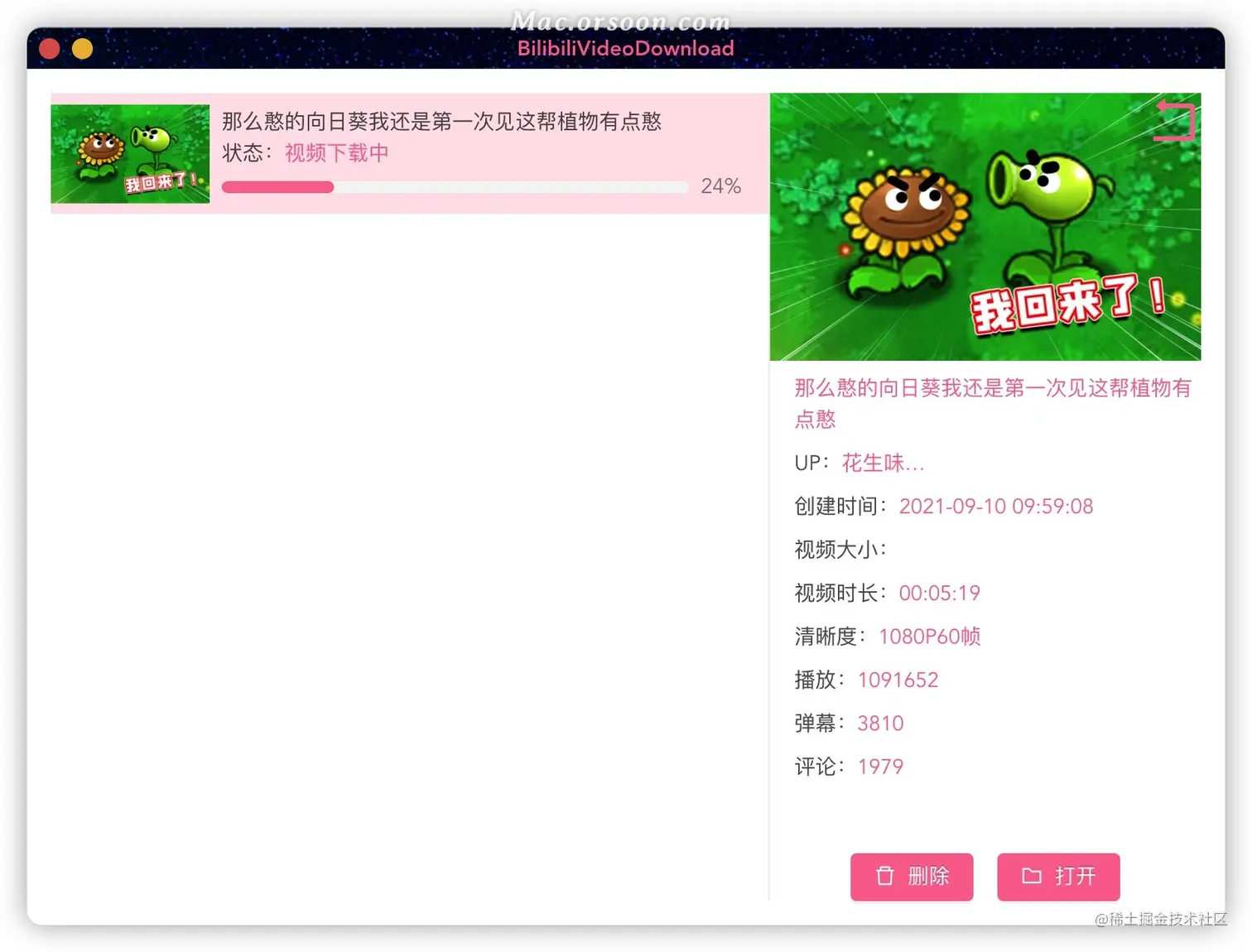Select the small video thumbnail in download list
Screen dimensions: 1252x952
(130, 154)
